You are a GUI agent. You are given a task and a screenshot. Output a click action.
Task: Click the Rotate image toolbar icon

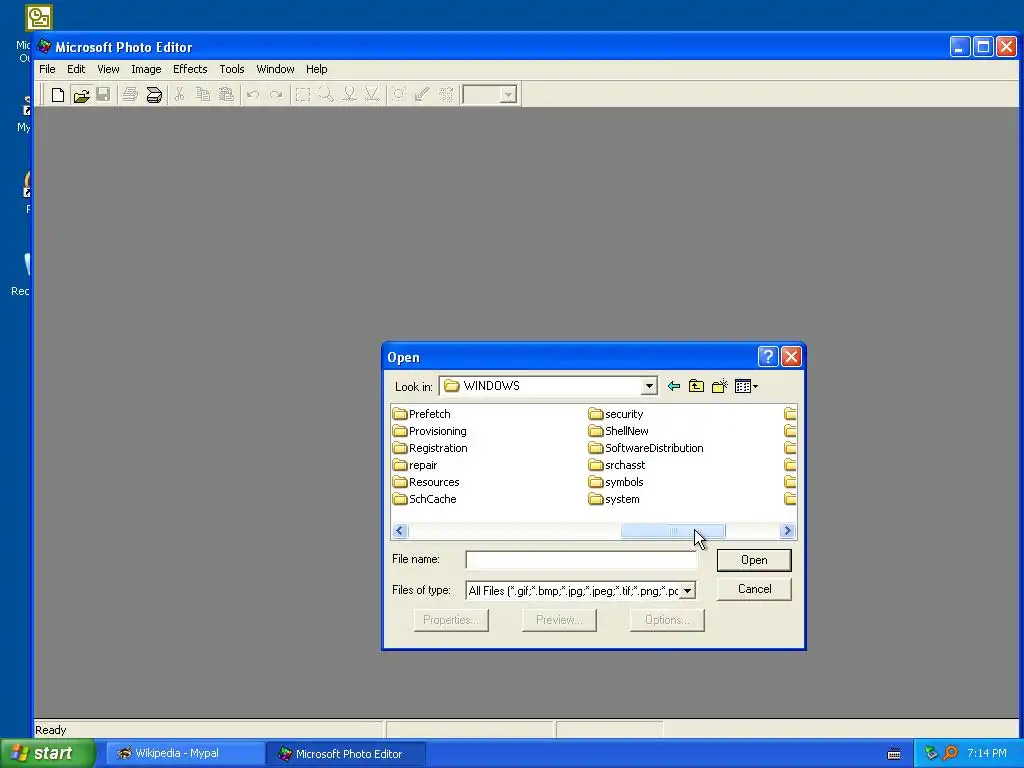click(446, 95)
